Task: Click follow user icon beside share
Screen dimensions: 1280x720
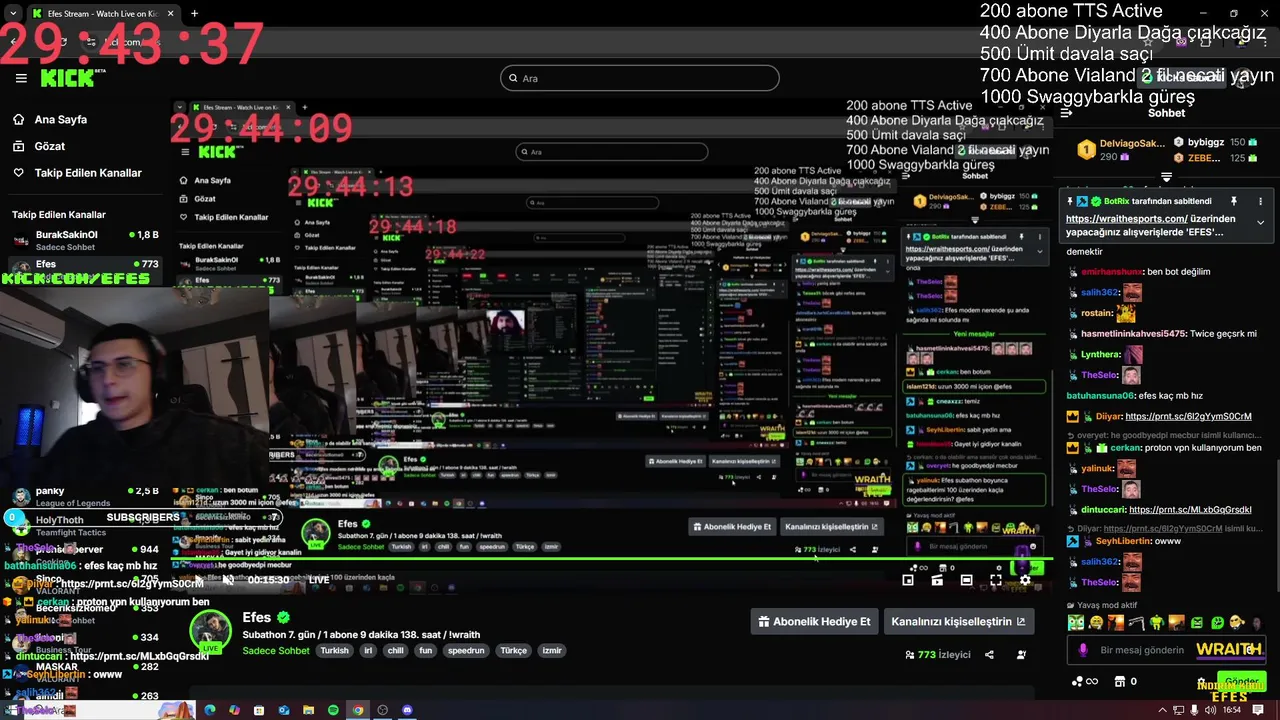Action: click(x=1021, y=655)
